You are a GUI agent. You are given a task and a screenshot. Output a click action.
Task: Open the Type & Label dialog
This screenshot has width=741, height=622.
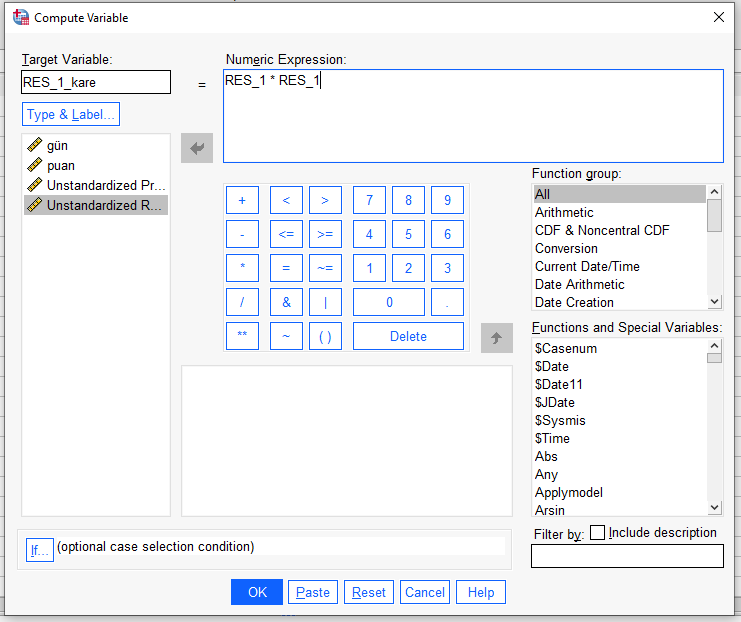tap(71, 114)
